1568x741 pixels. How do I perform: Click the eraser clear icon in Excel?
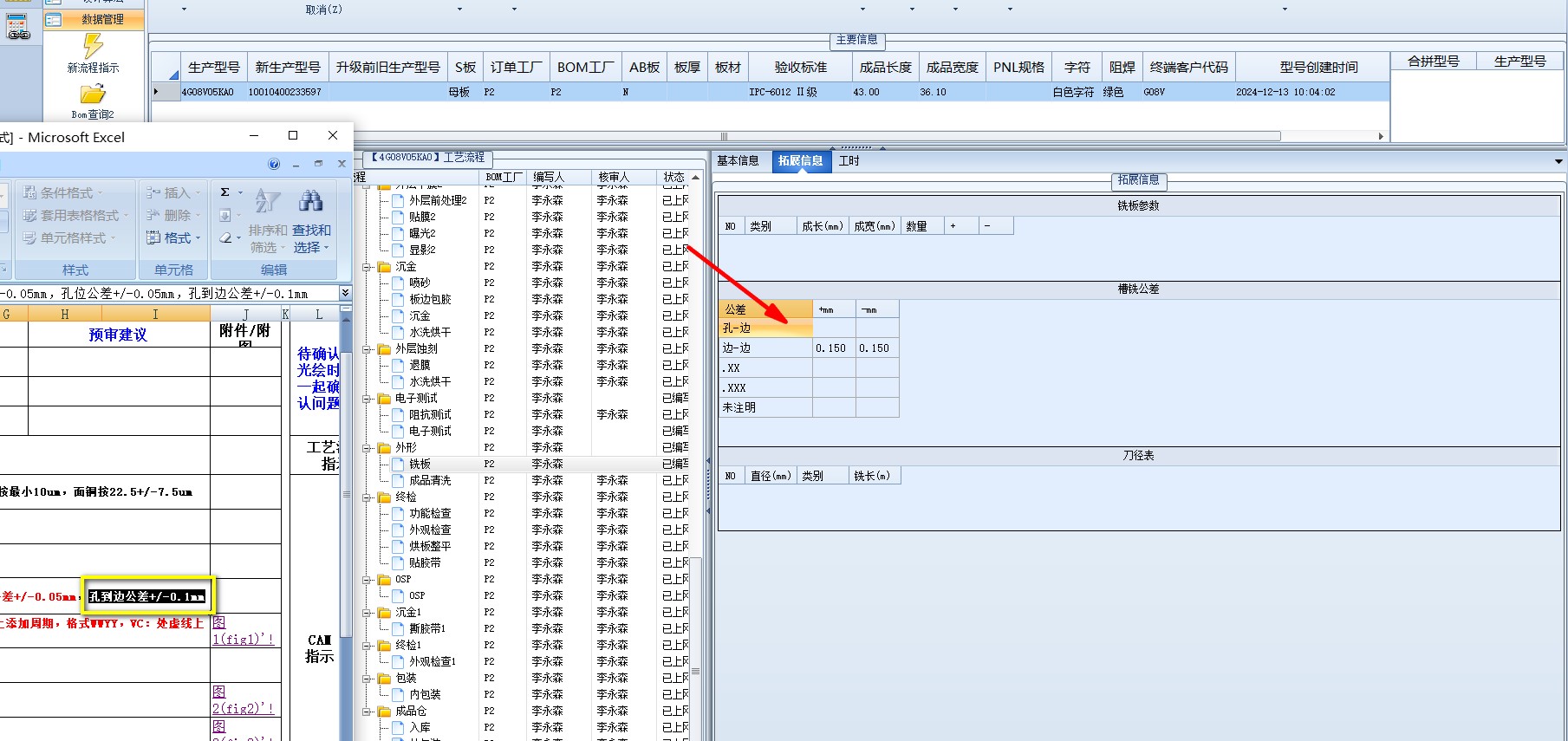coord(225,237)
